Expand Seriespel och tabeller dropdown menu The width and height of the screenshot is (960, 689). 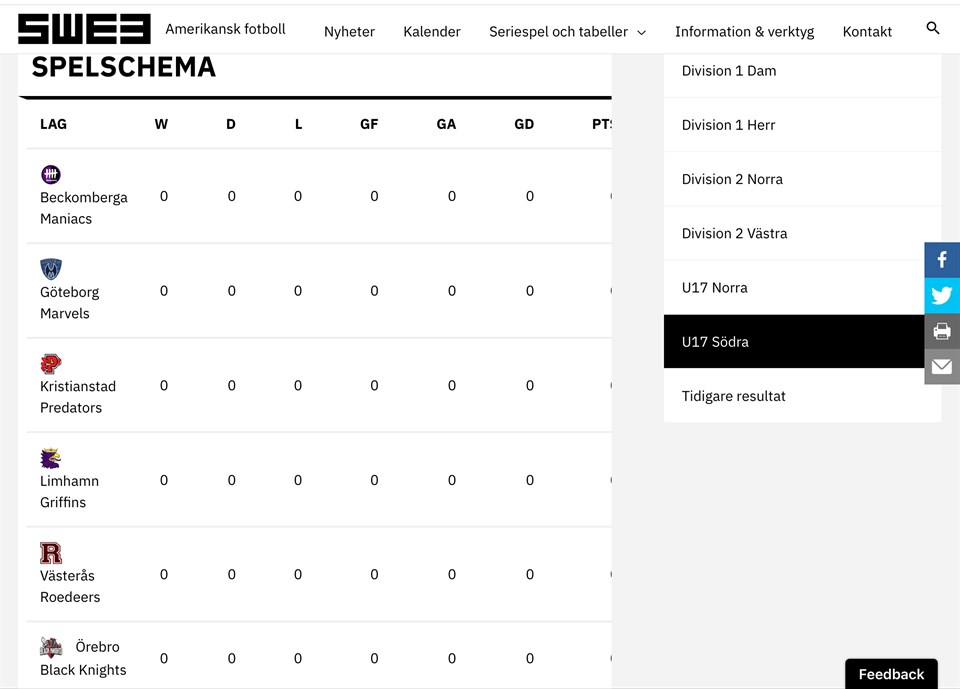[x=567, y=32]
